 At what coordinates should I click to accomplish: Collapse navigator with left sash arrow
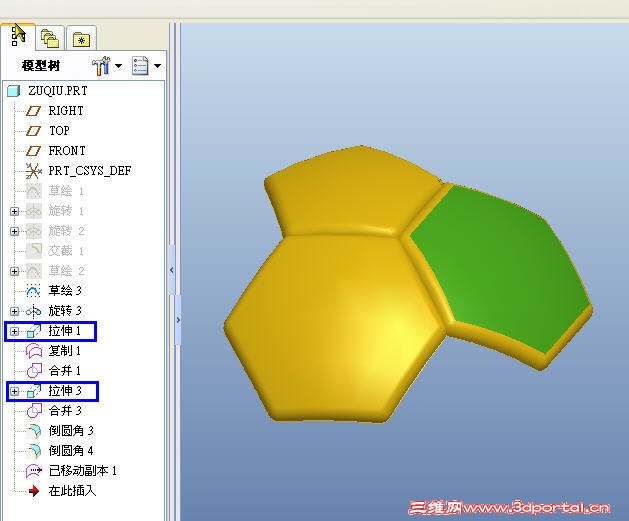(172, 270)
